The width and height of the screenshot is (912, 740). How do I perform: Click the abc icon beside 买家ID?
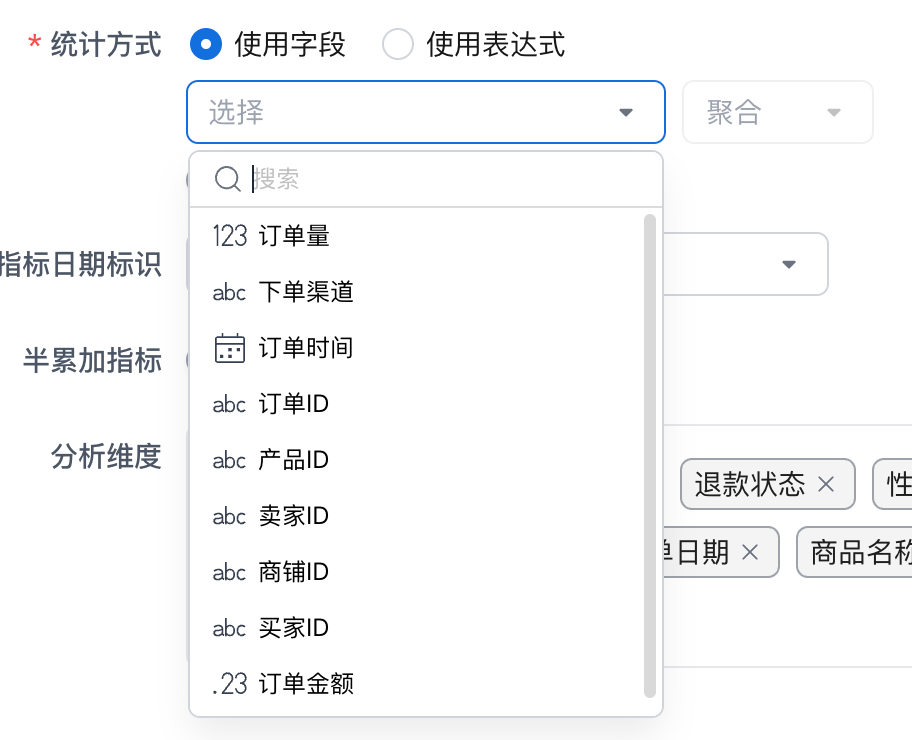pyautogui.click(x=229, y=628)
